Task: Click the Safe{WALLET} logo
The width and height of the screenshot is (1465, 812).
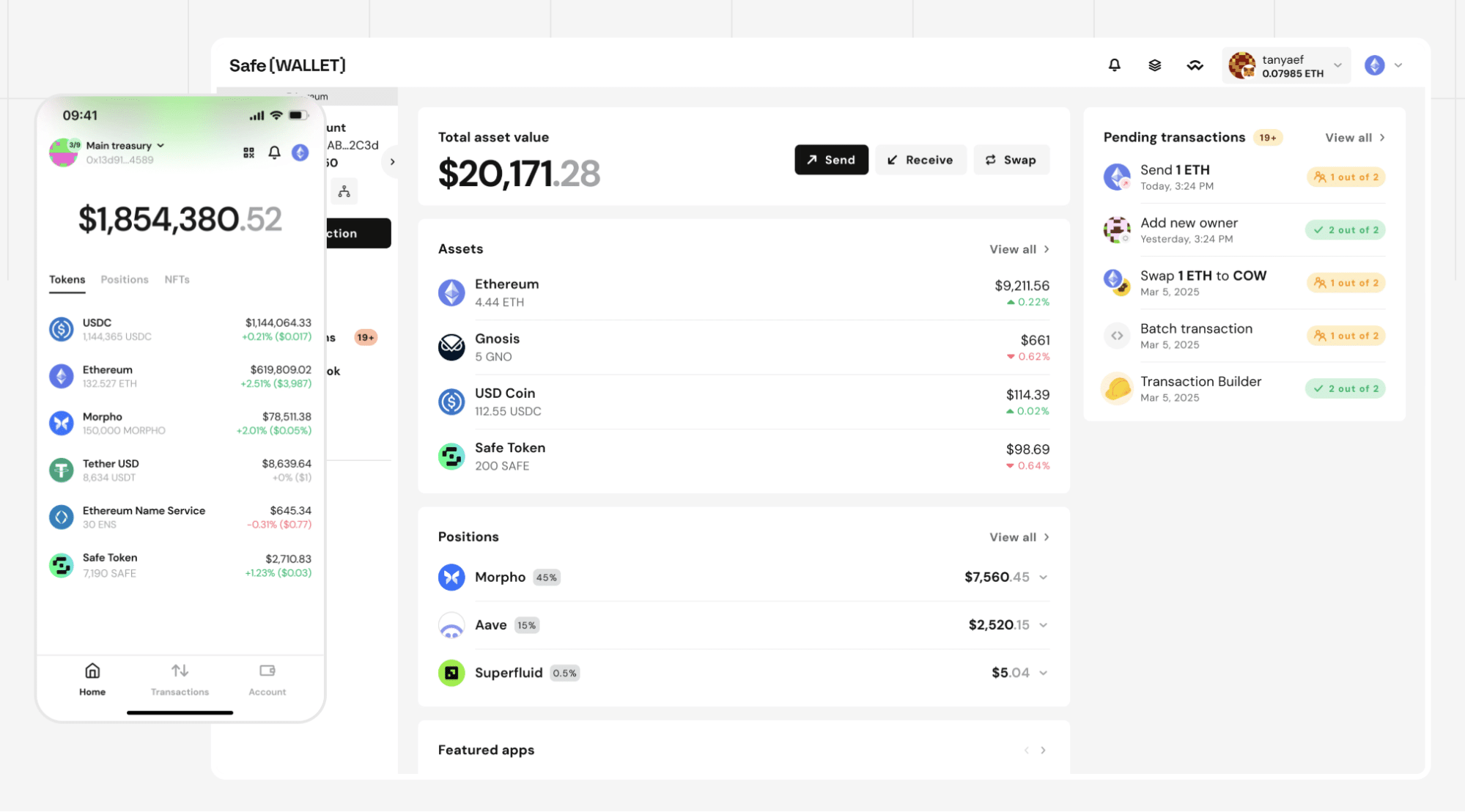Action: click(x=287, y=65)
